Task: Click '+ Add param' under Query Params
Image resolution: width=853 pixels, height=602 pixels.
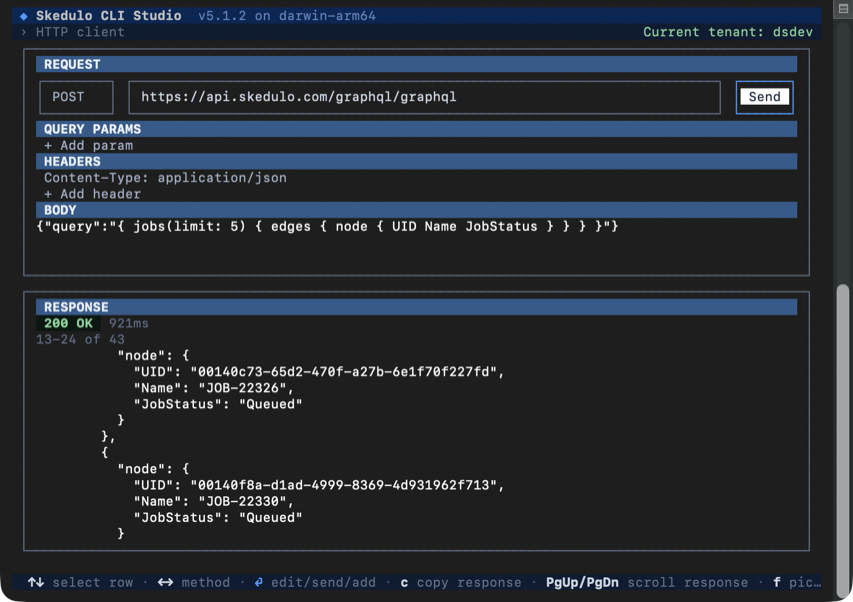Action: [89, 145]
